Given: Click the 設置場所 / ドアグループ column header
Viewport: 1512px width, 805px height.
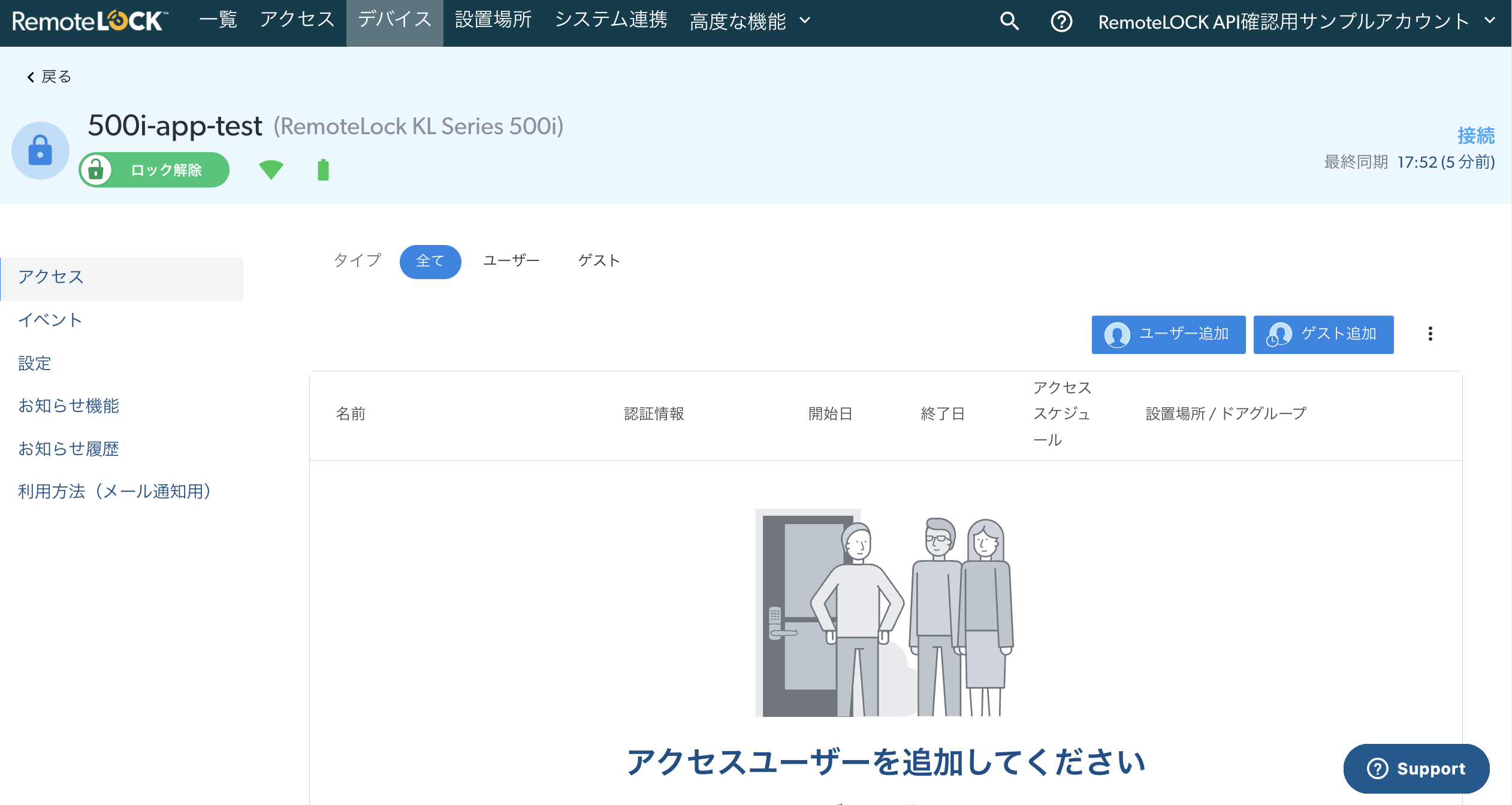Looking at the screenshot, I should tap(1226, 414).
